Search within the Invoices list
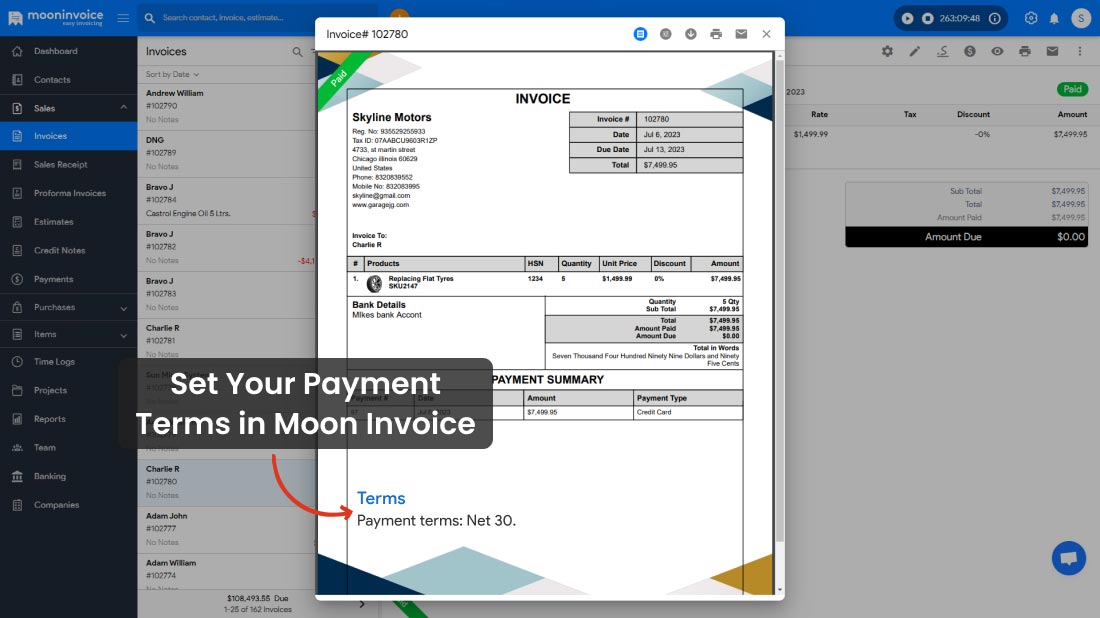This screenshot has height=618, width=1100. pyautogui.click(x=297, y=52)
